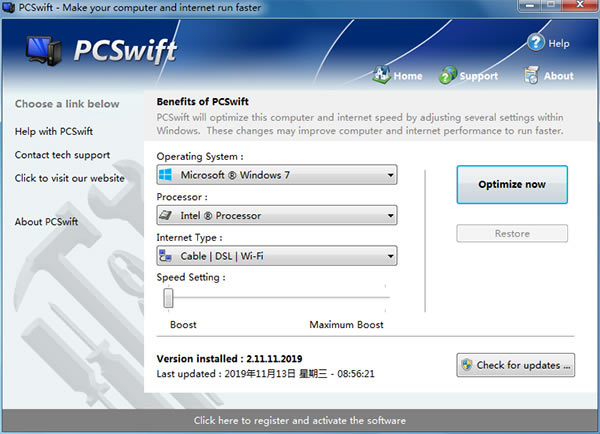600x434 pixels.
Task: Close the PCSwift window
Action: (x=580, y=5)
